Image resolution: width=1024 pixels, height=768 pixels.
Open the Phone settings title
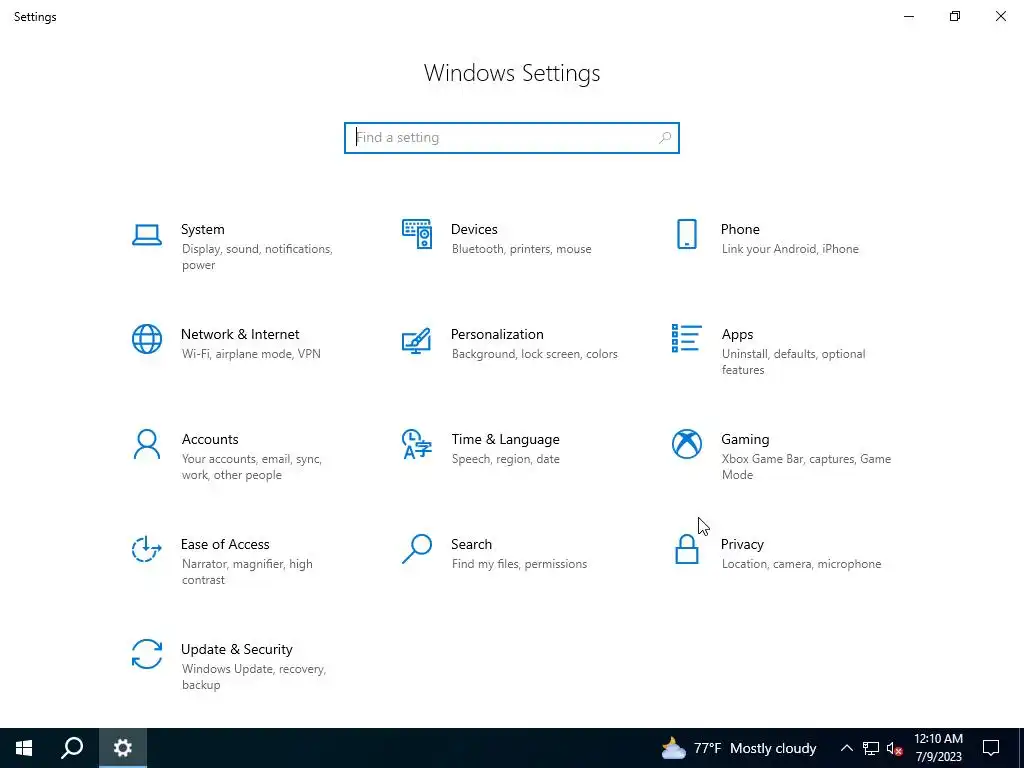[x=740, y=229]
